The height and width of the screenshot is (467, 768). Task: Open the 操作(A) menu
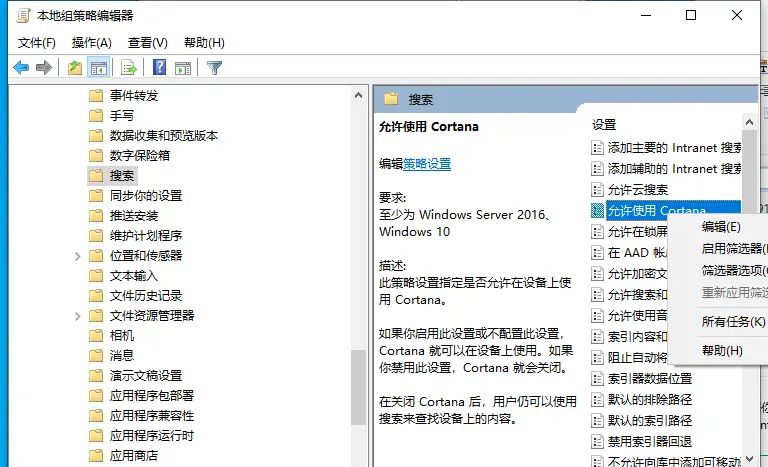[x=92, y=43]
